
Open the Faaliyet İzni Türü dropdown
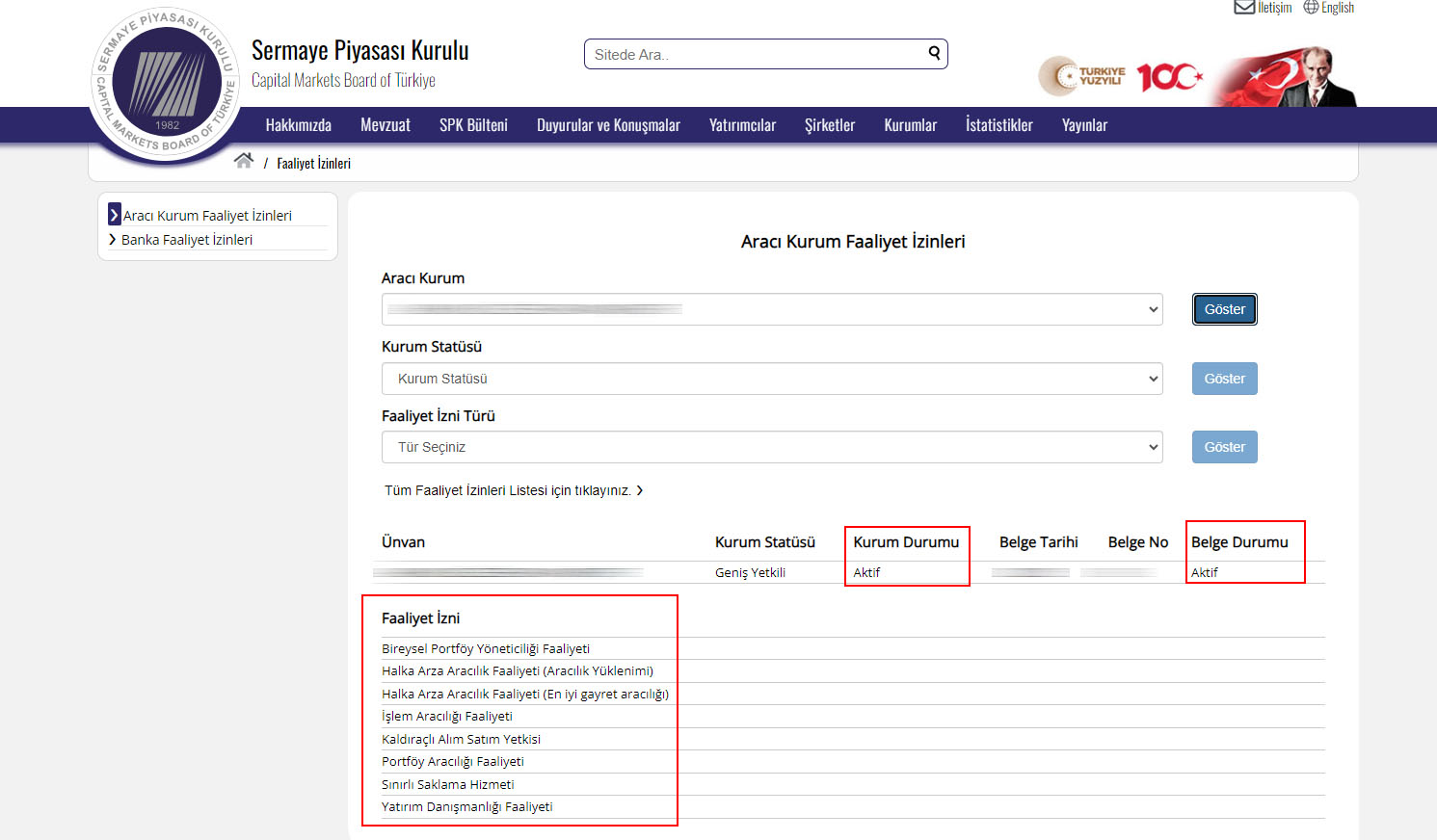pos(771,447)
